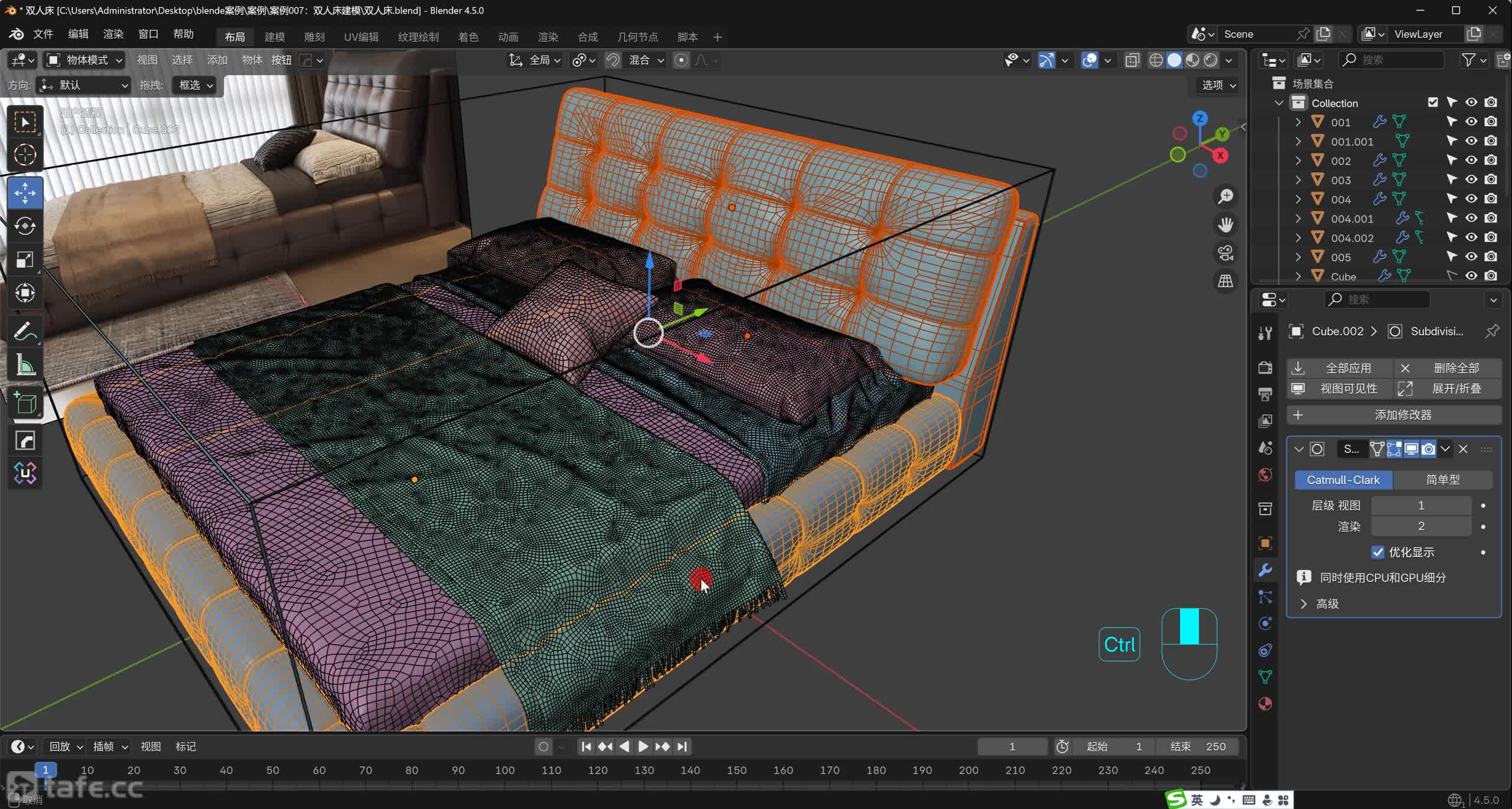Image resolution: width=1512 pixels, height=809 pixels.
Task: Toggle camera view in viewport
Action: pyautogui.click(x=1226, y=253)
